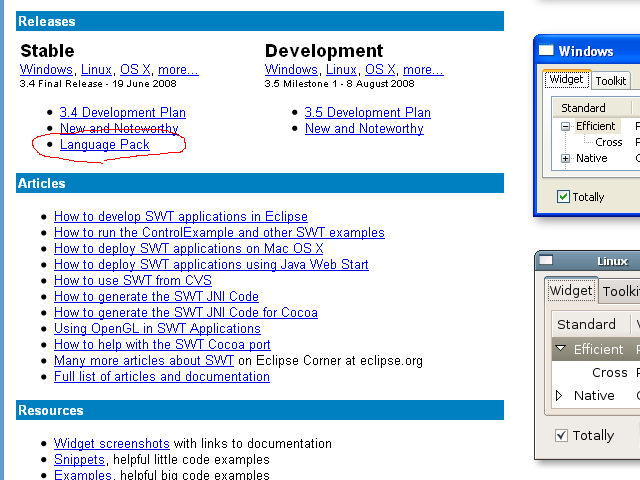Toggle the Totally checkbox in Linux screenshot
Viewport: 640px width, 480px height.
[561, 435]
